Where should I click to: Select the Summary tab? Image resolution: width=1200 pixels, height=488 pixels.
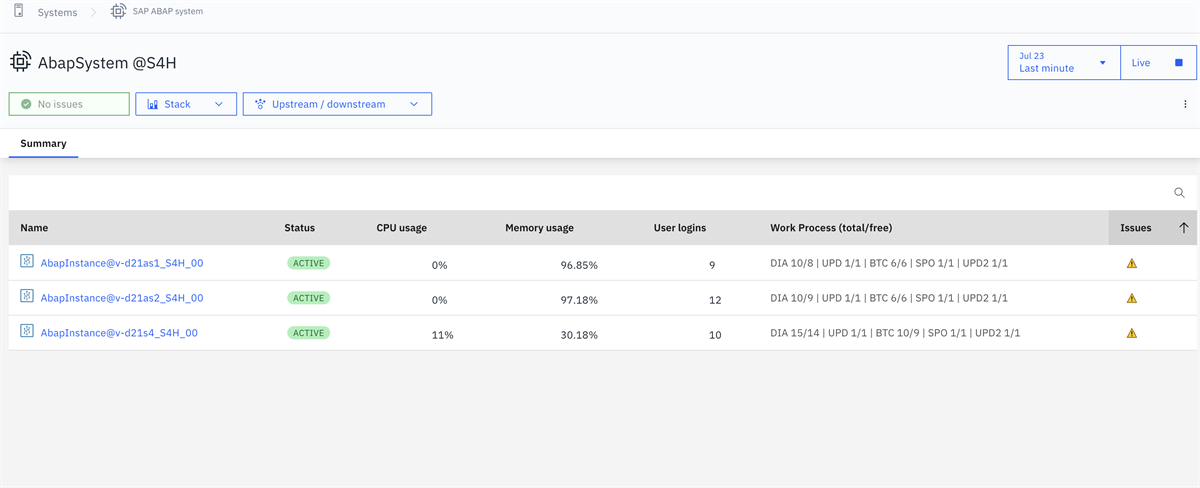pyautogui.click(x=43, y=144)
